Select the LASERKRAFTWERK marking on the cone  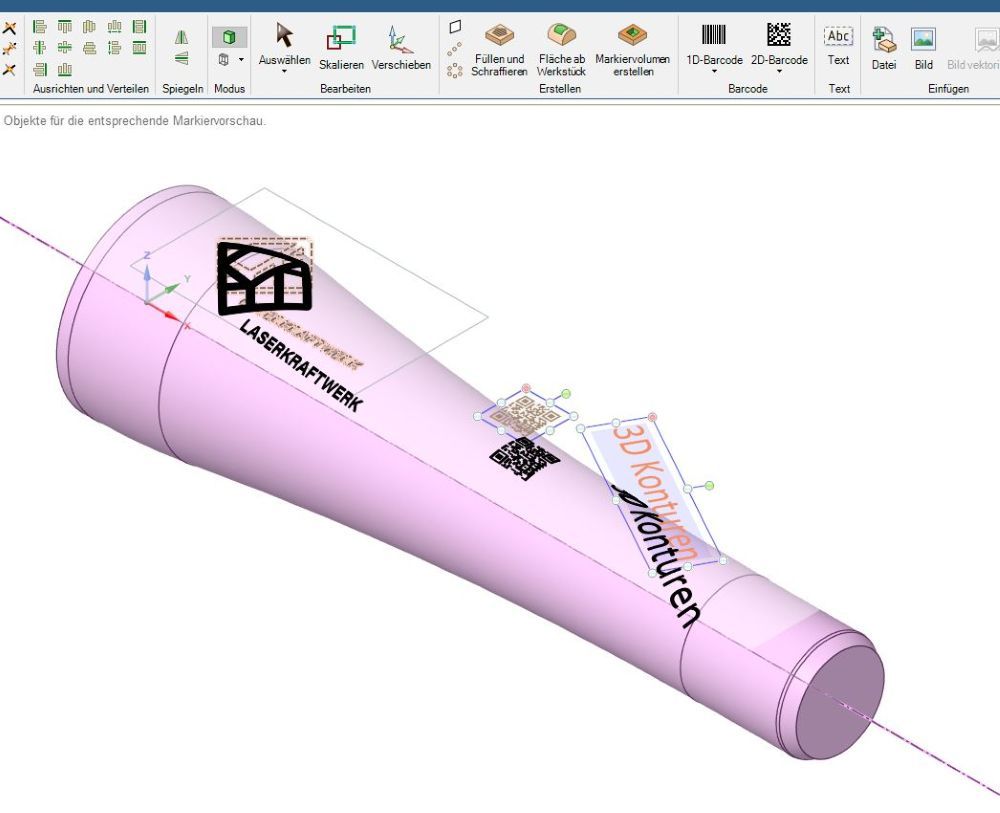301,365
